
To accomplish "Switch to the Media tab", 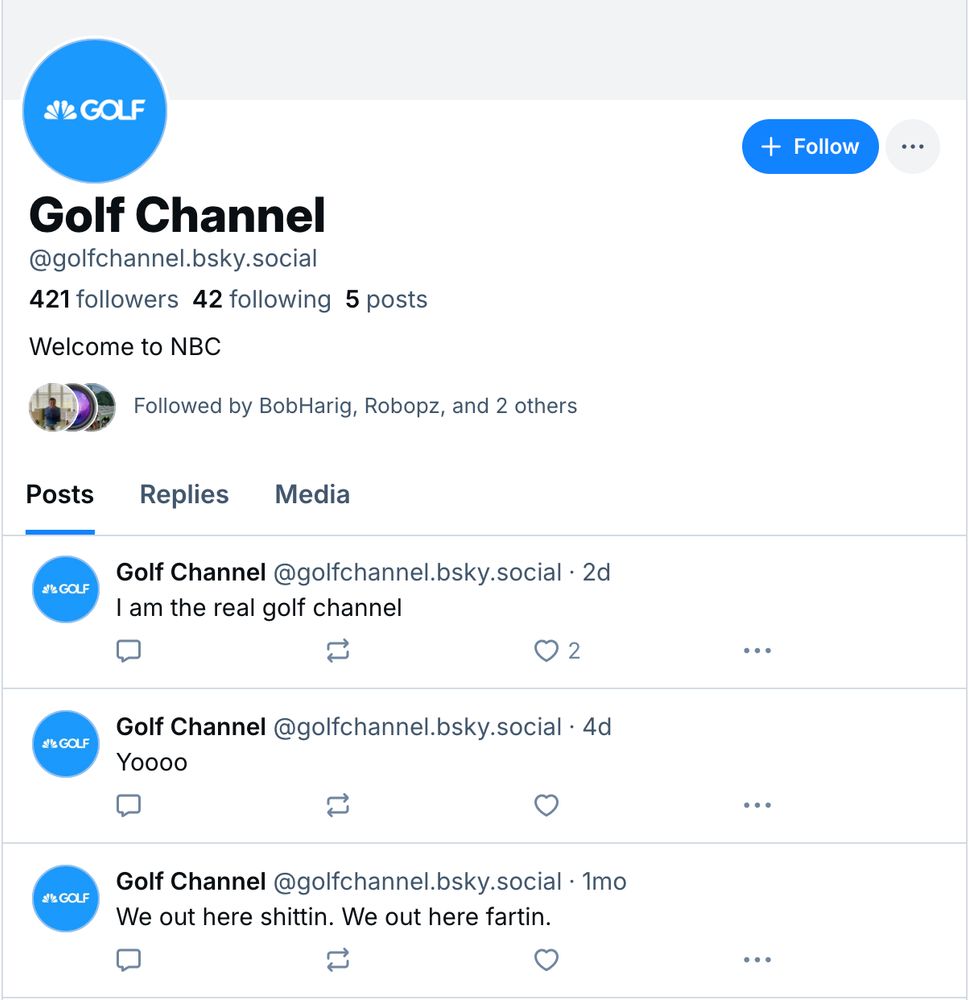I will (312, 495).
